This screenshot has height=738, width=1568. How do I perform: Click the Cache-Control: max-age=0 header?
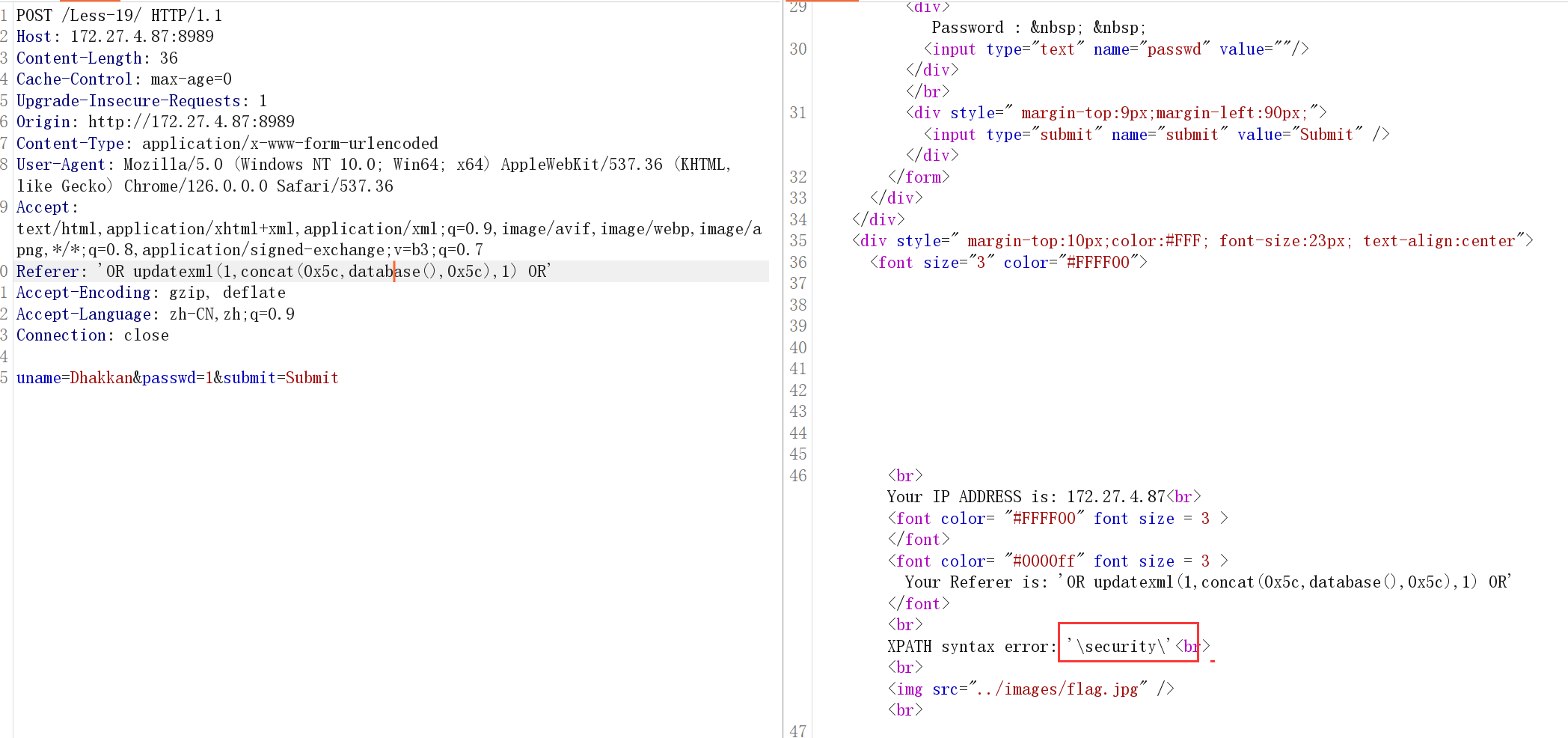click(x=124, y=79)
